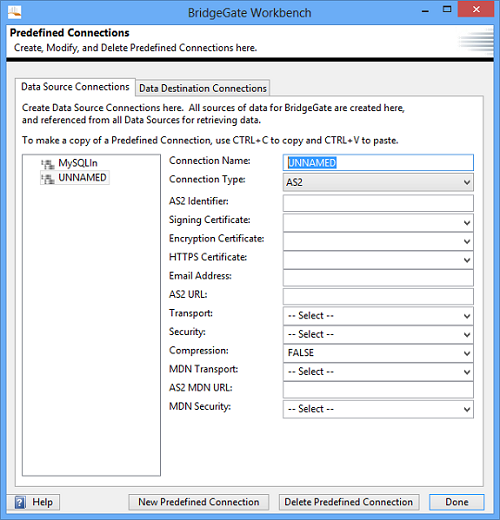This screenshot has height=520, width=500.
Task: Expand the Encryption Certificate dropdown
Action: [378, 241]
